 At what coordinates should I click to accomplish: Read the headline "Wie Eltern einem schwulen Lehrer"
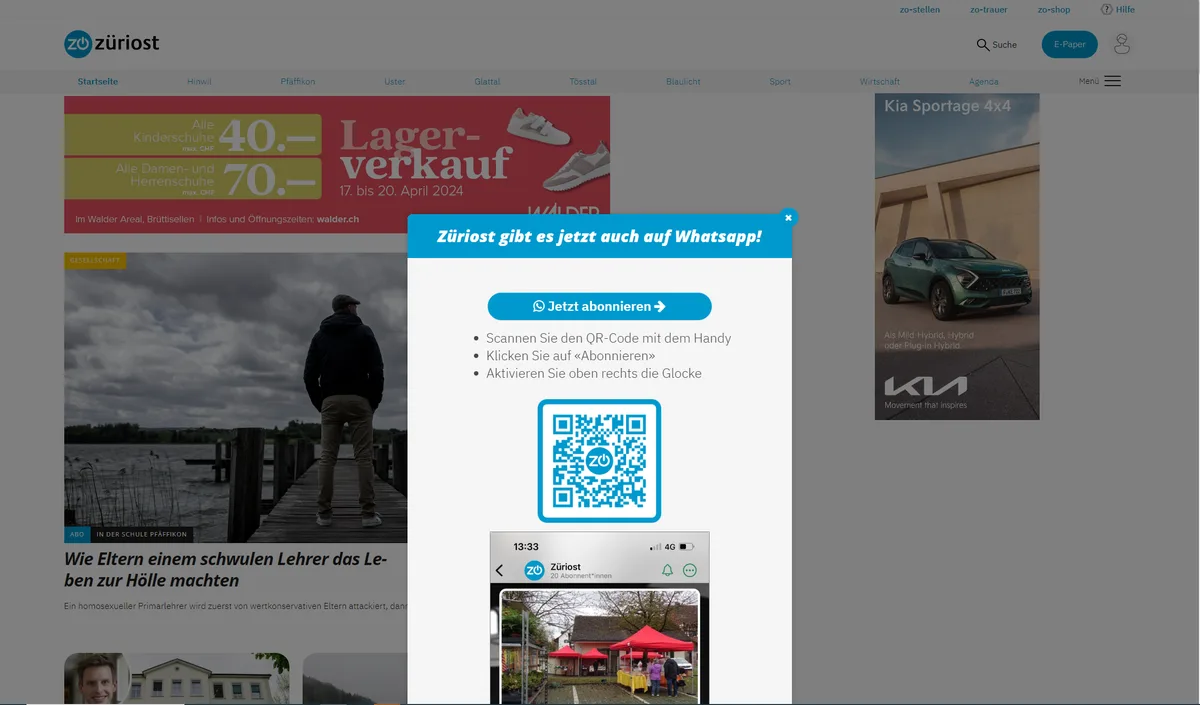(x=226, y=570)
